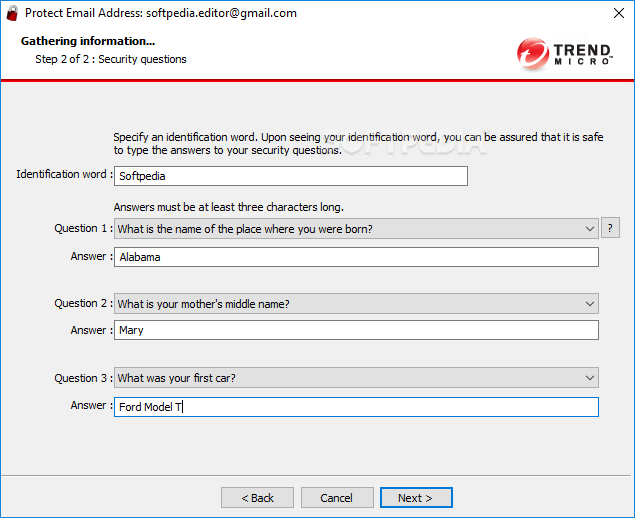Focus the Identification word field

pos(291,176)
